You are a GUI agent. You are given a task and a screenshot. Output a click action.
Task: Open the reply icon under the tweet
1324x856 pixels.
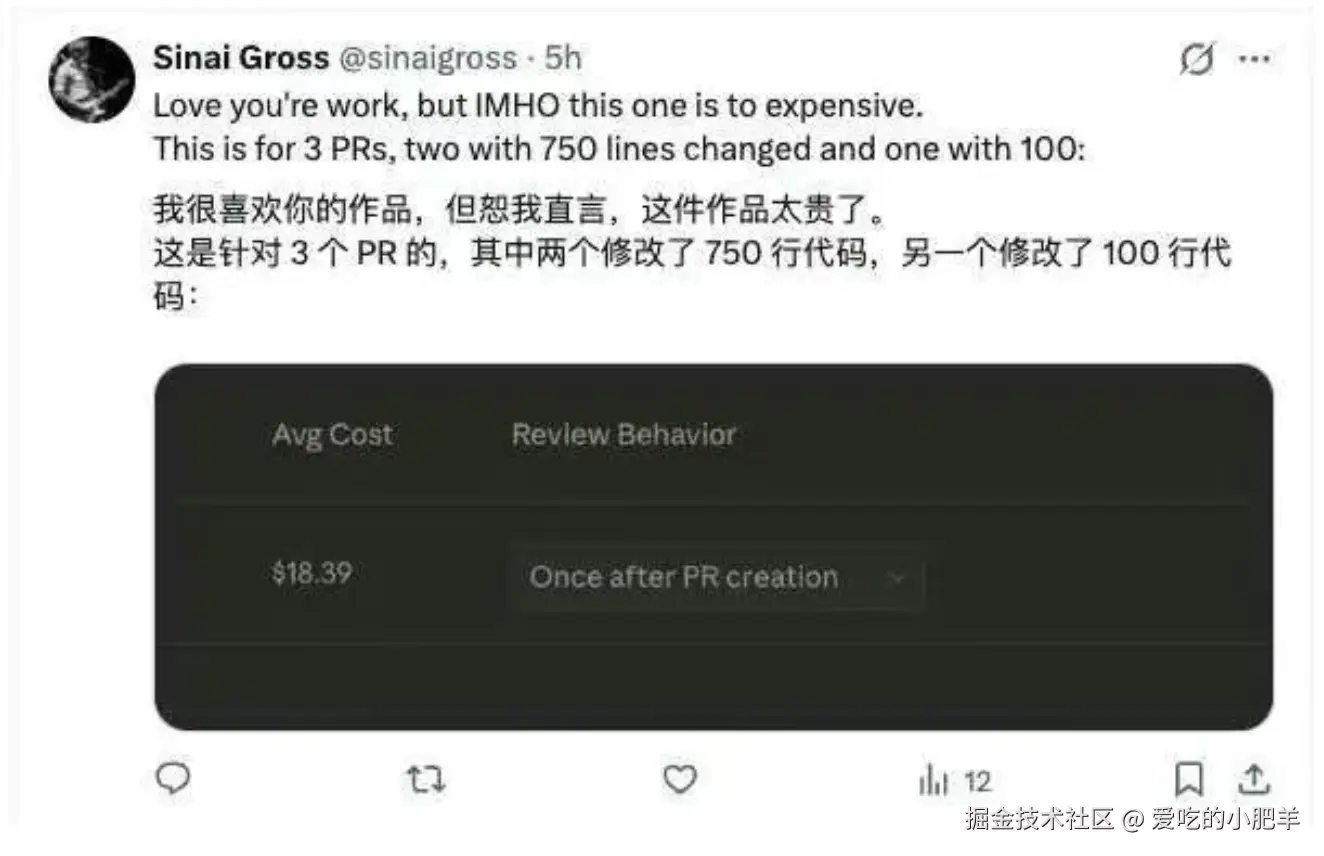173,778
